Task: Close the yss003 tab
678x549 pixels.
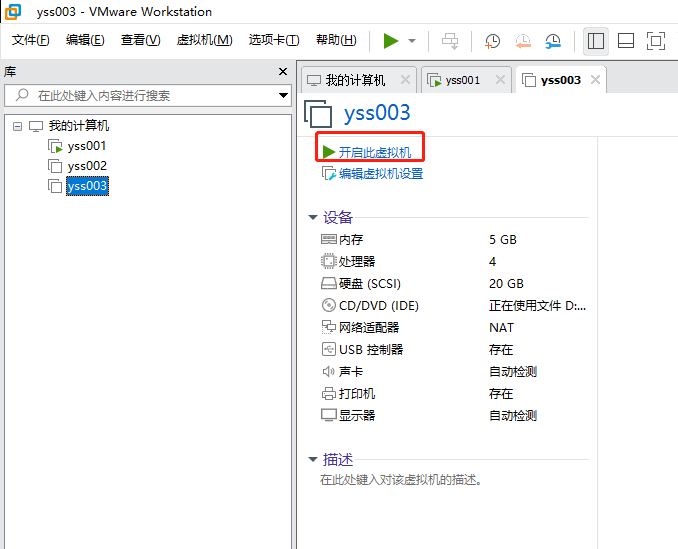Action: (x=595, y=80)
